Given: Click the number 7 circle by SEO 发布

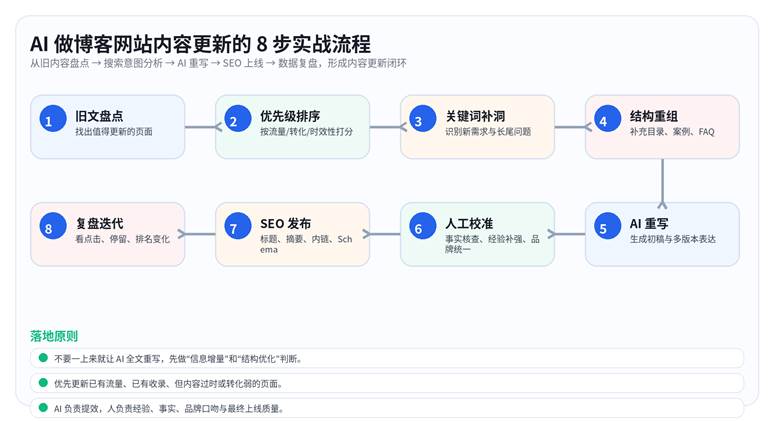Looking at the screenshot, I should pos(234,228).
